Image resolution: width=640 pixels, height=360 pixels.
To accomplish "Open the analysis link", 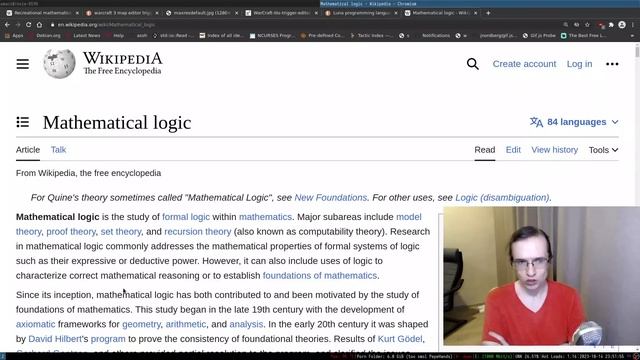I will (246, 324).
